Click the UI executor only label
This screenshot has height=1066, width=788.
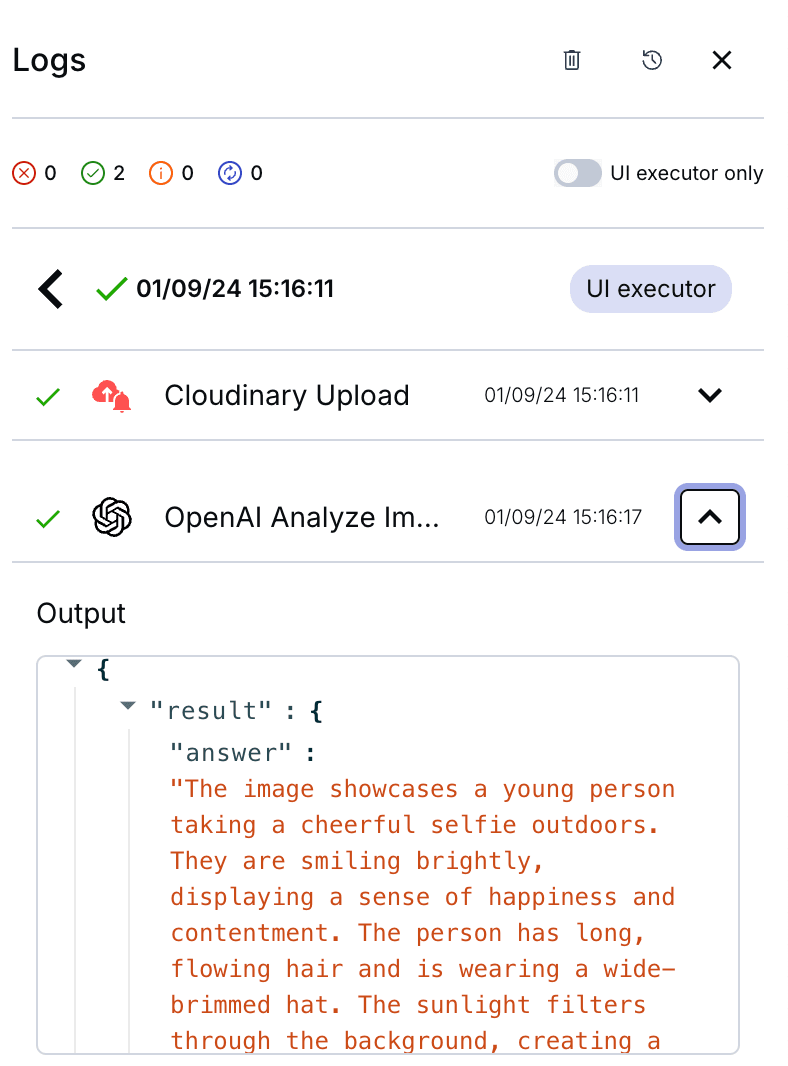coord(687,173)
